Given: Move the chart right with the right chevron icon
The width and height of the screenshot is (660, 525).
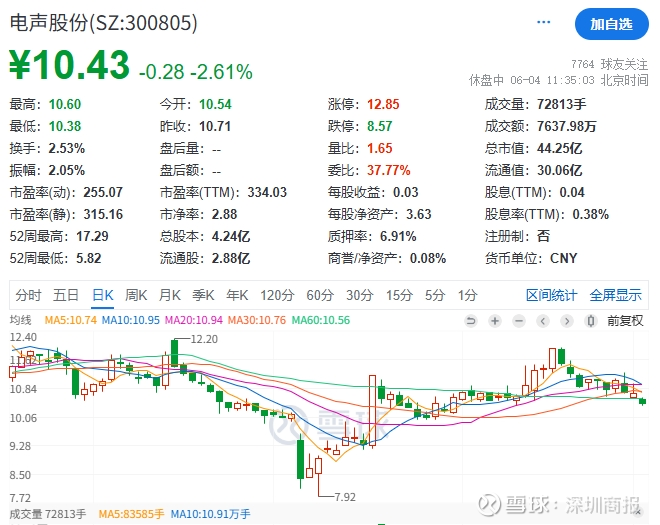Looking at the screenshot, I should pyautogui.click(x=567, y=321).
